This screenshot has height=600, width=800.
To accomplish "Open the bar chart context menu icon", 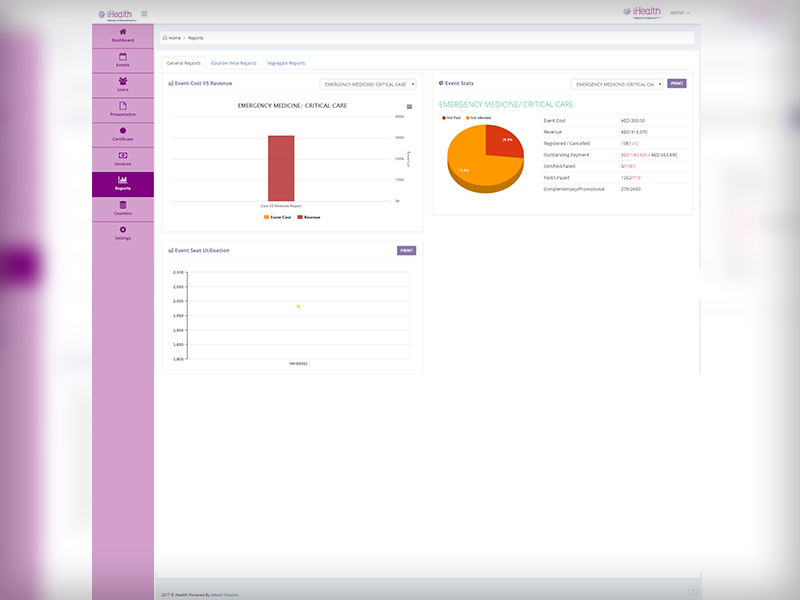I will tap(409, 106).
